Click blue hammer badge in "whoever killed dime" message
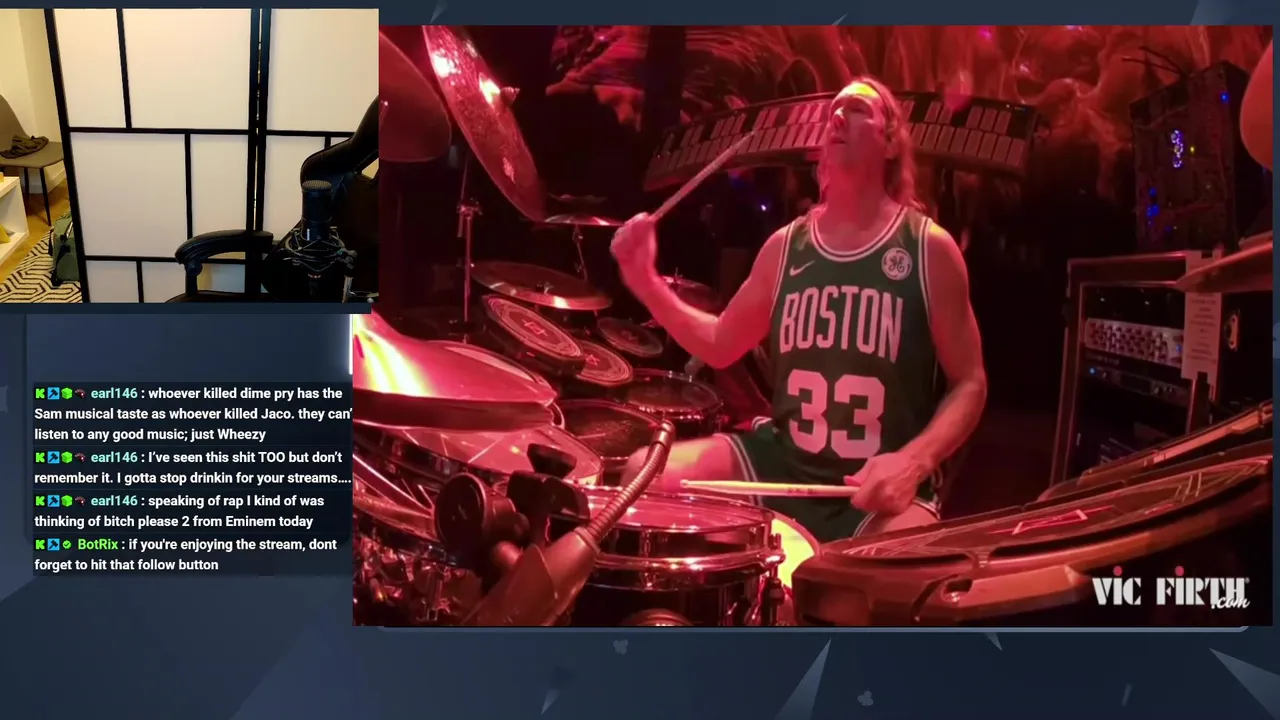Viewport: 1280px width, 720px height. pos(53,394)
